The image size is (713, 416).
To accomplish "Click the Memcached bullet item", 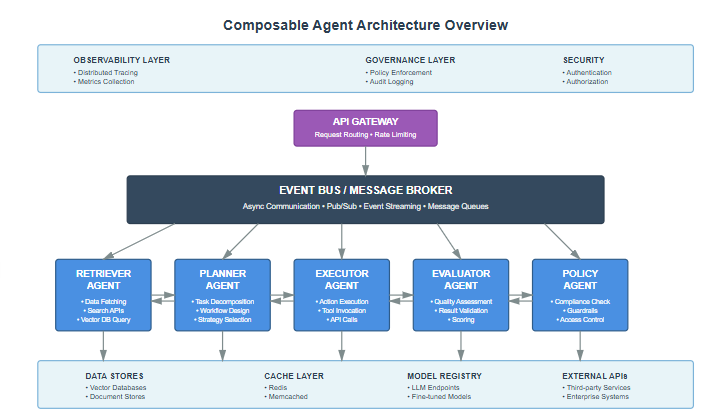I will click(x=289, y=397).
